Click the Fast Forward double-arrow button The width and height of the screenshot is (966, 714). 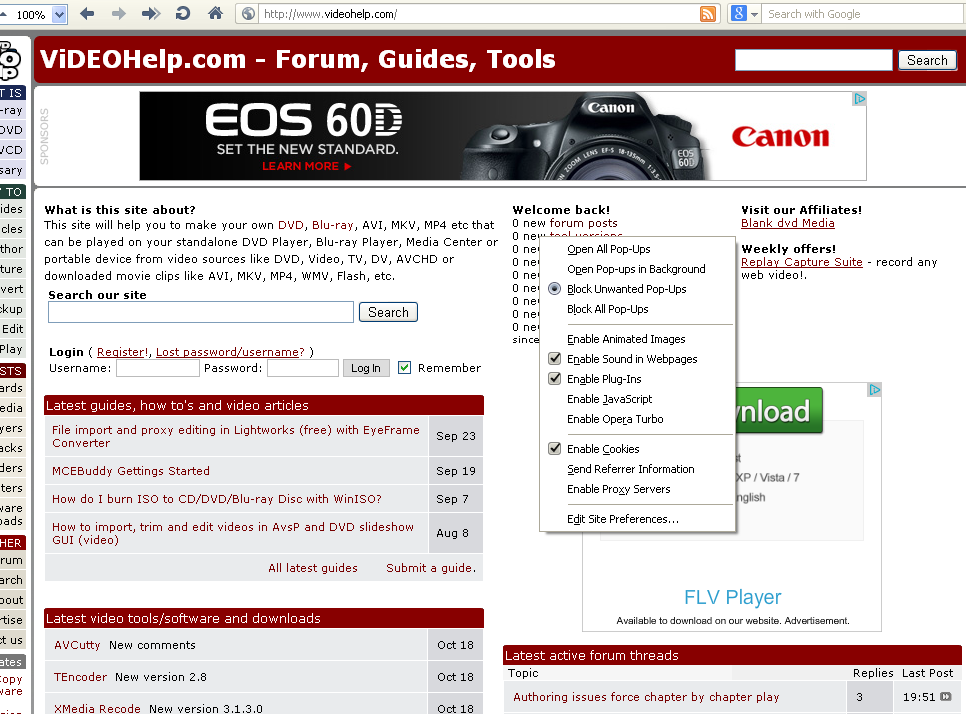point(150,14)
